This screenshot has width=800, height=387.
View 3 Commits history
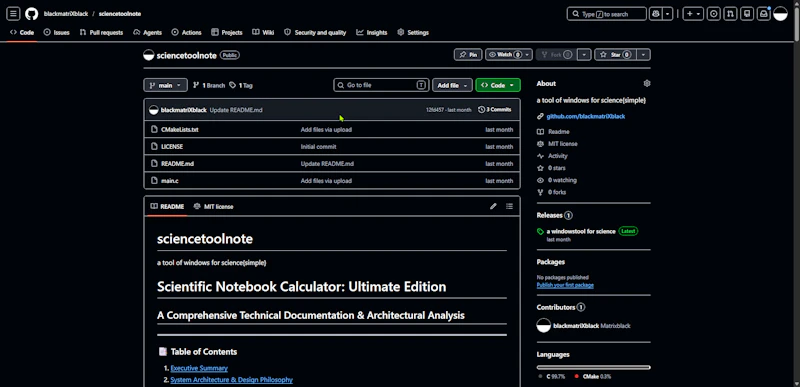pyautogui.click(x=494, y=110)
